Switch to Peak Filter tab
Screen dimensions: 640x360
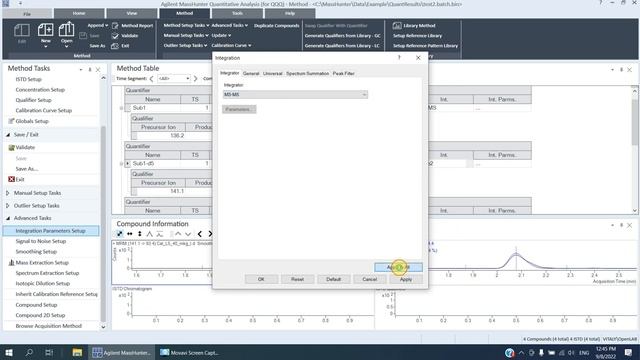pyautogui.click(x=343, y=73)
